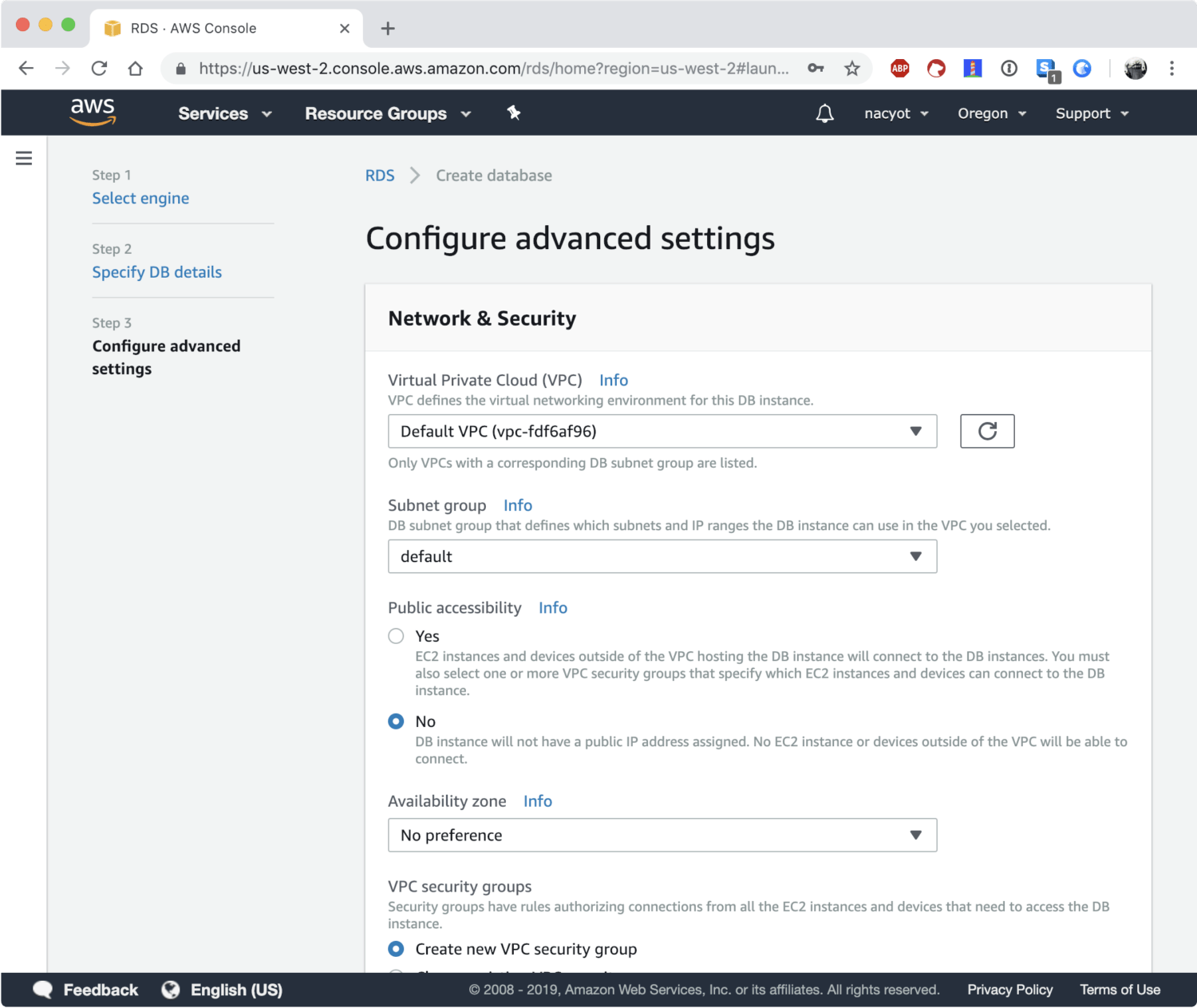The height and width of the screenshot is (1008, 1197).
Task: Click the RDS · AWS Console browser tab
Action: [x=226, y=29]
